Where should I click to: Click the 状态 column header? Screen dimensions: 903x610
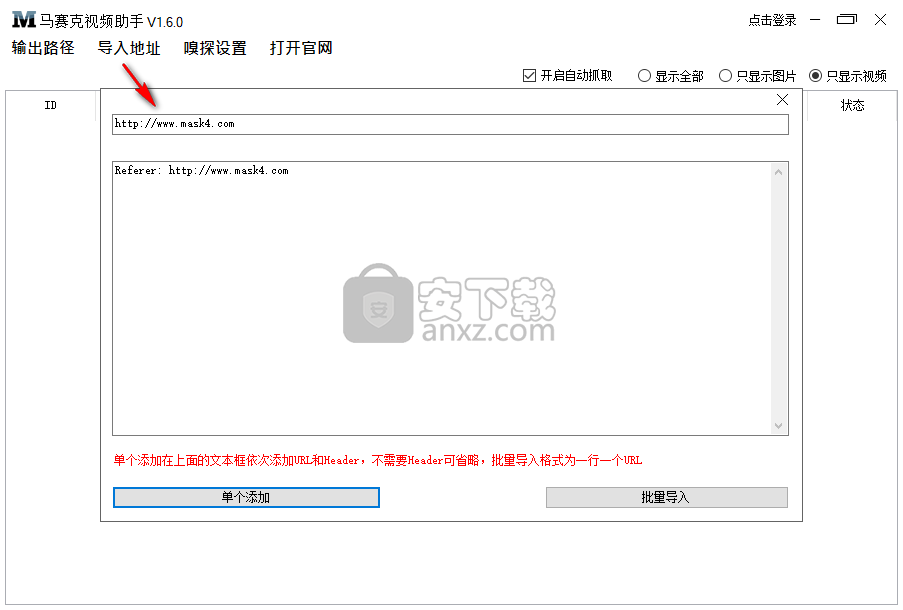point(852,105)
